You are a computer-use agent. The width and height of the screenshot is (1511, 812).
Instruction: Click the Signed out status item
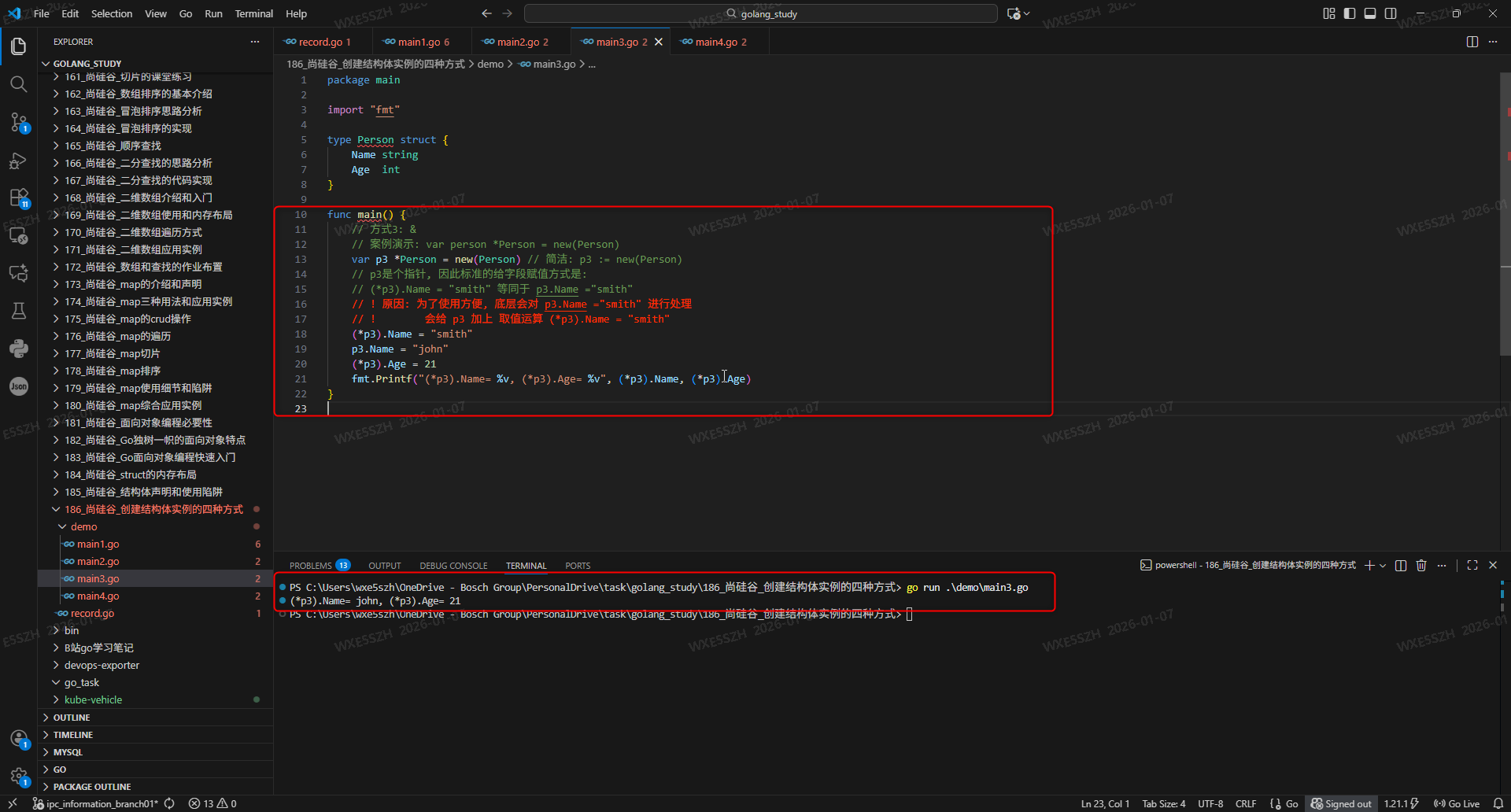(x=1341, y=803)
